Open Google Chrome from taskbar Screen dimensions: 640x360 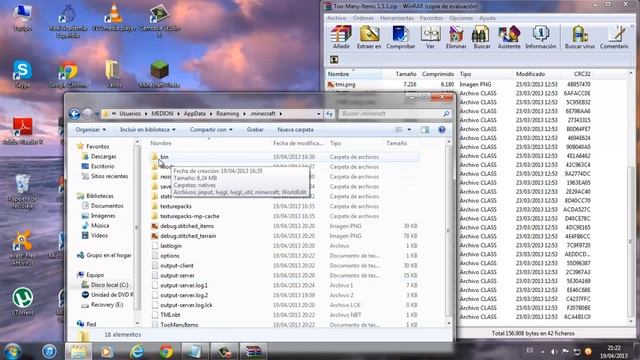click(x=166, y=351)
